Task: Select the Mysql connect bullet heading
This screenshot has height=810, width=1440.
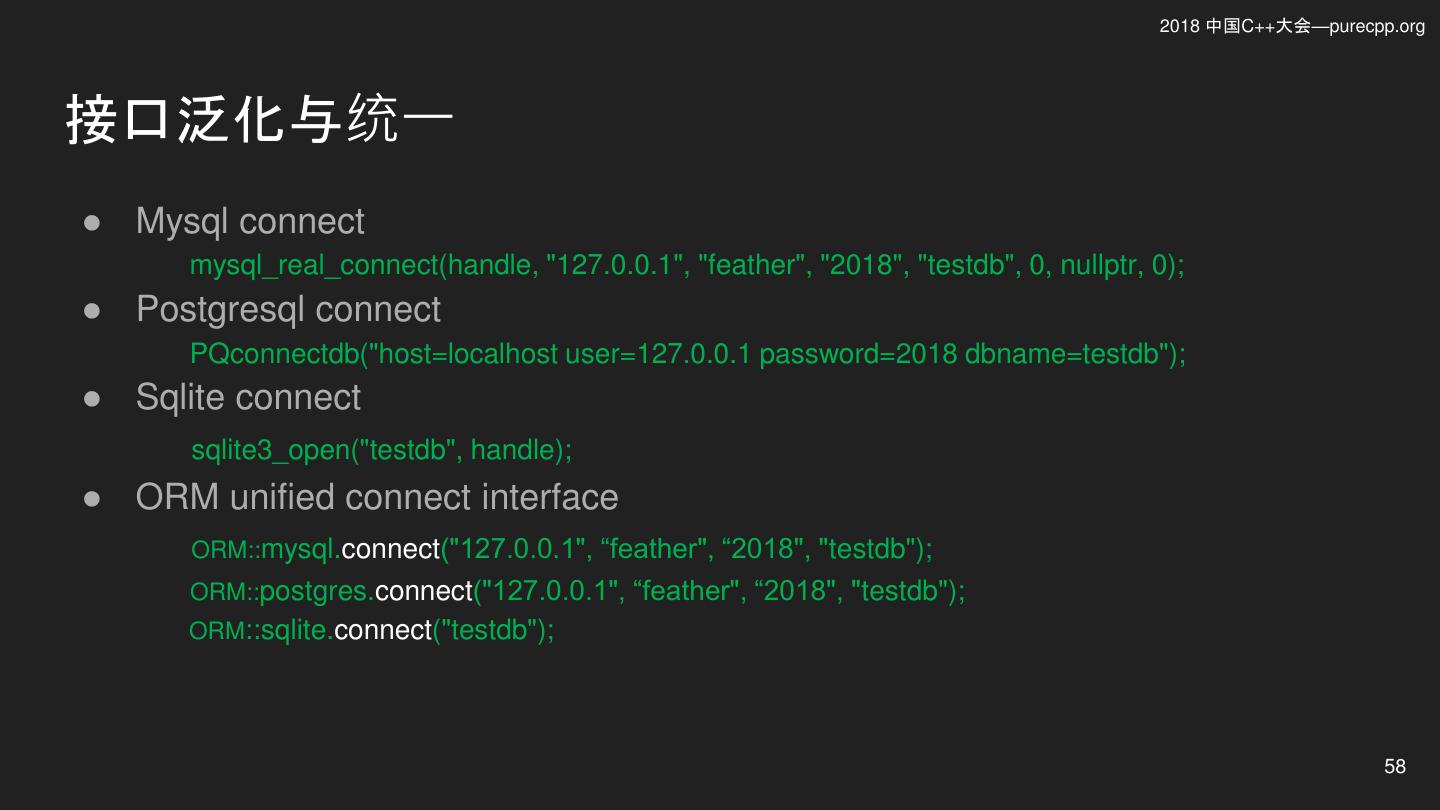Action: 250,221
